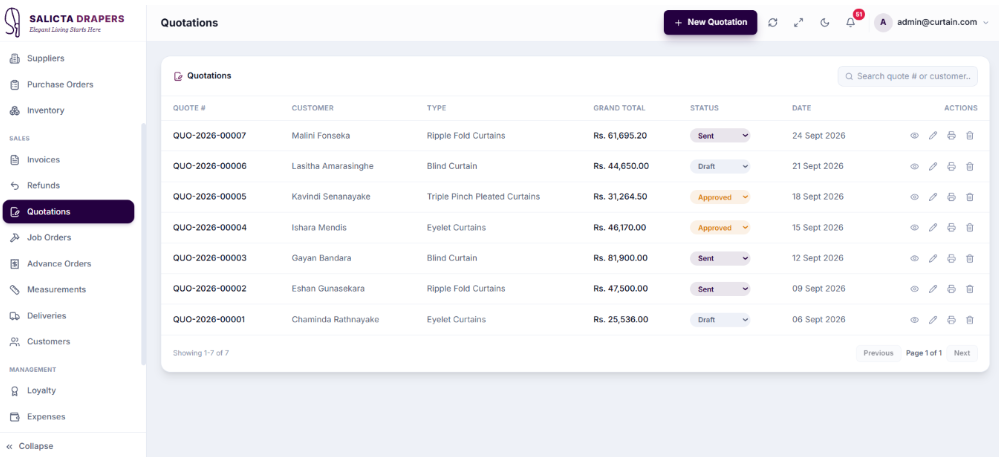This screenshot has height=457, width=999.
Task: Print quotation QUO-2026-00006
Action: (x=951, y=166)
